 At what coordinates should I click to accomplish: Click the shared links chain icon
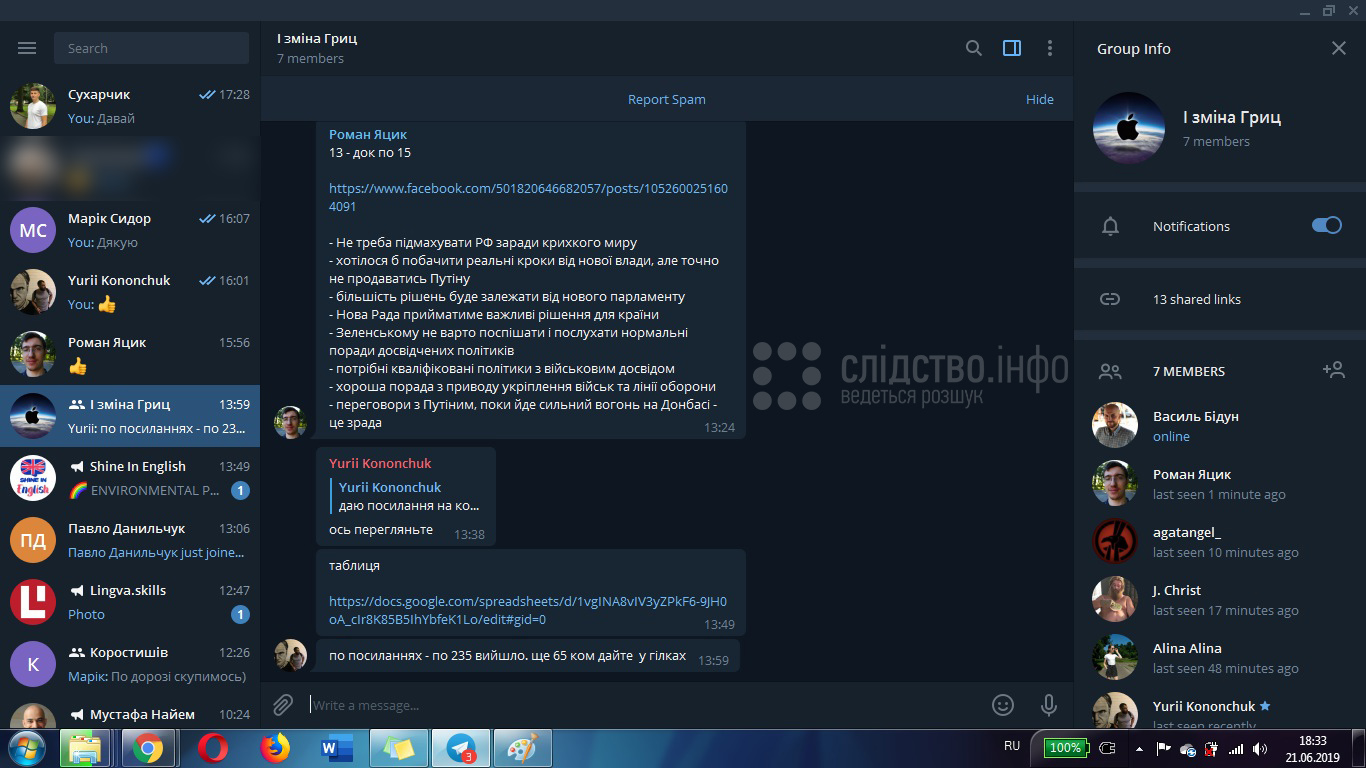(1110, 299)
